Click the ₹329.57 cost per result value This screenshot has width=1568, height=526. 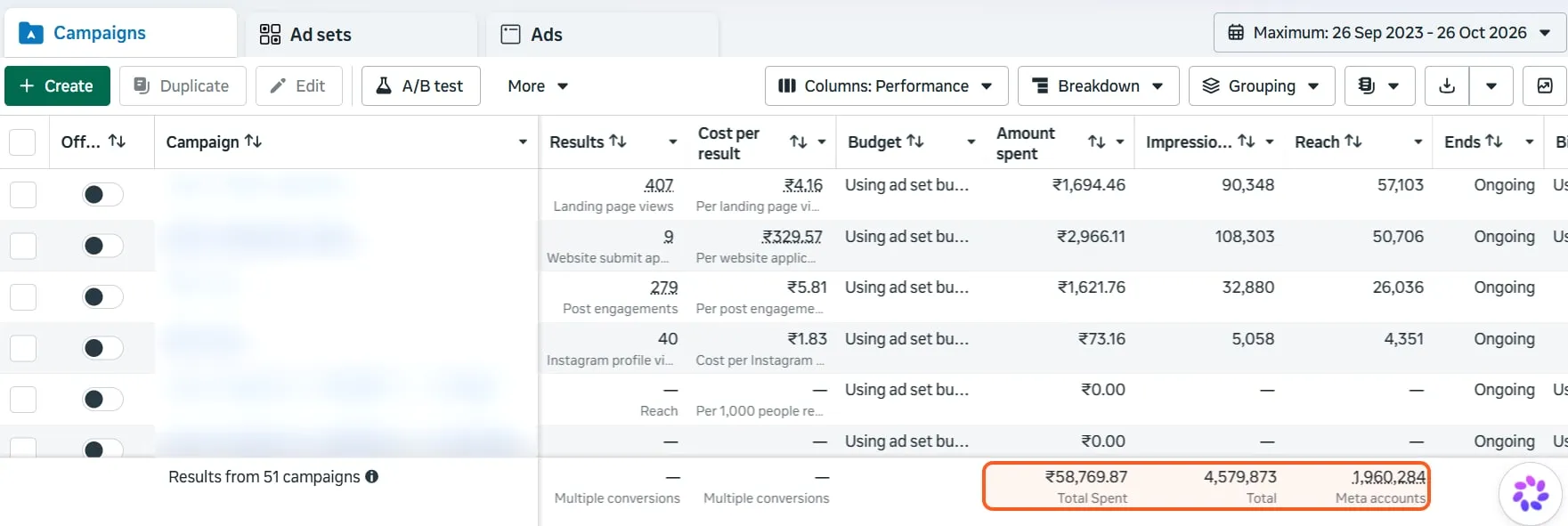(792, 237)
